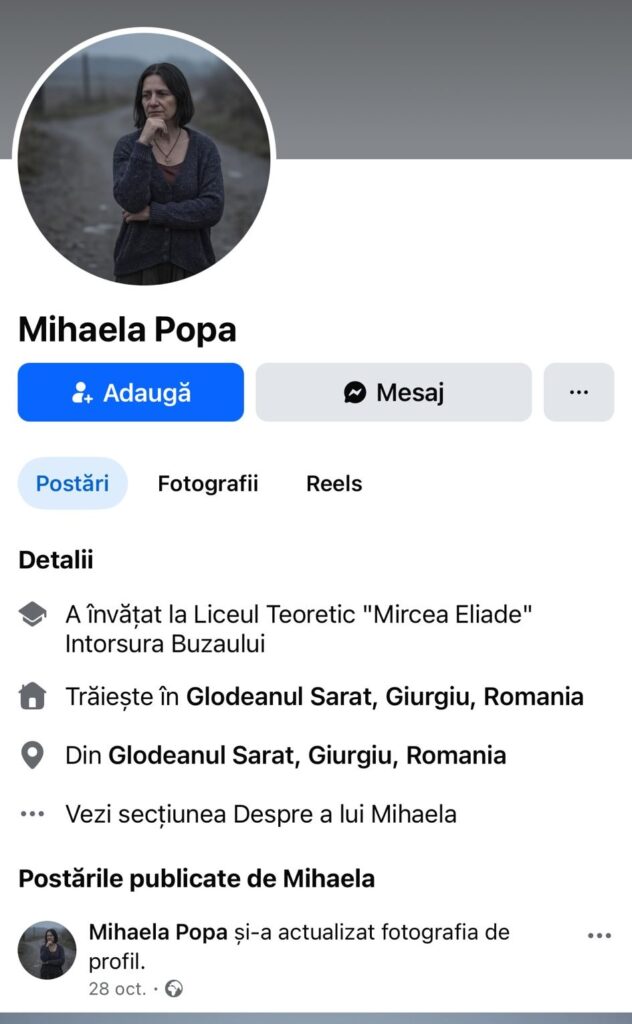Tap the small avatar beside the post
The height and width of the screenshot is (1024, 632).
click(x=47, y=950)
